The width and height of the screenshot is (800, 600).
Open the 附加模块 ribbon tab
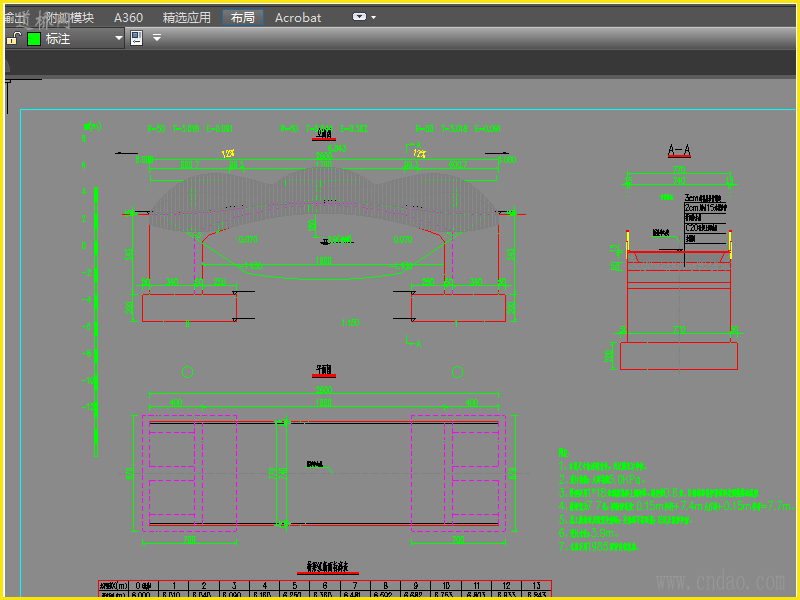point(70,17)
